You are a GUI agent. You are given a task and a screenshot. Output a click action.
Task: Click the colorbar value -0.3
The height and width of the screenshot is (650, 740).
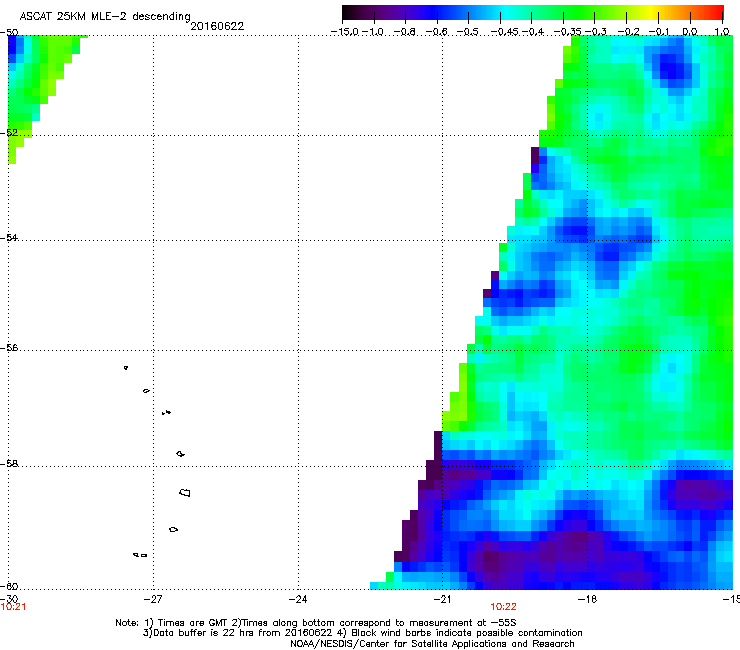coord(596,32)
